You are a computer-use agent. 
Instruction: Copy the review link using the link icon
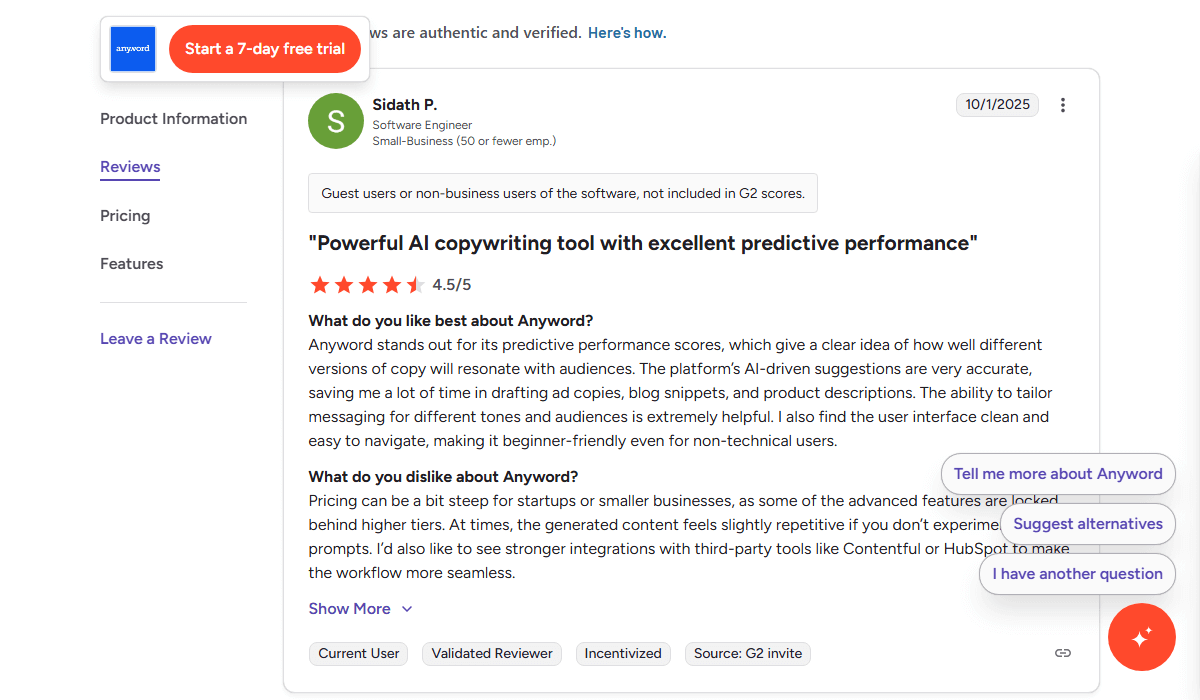(x=1062, y=653)
